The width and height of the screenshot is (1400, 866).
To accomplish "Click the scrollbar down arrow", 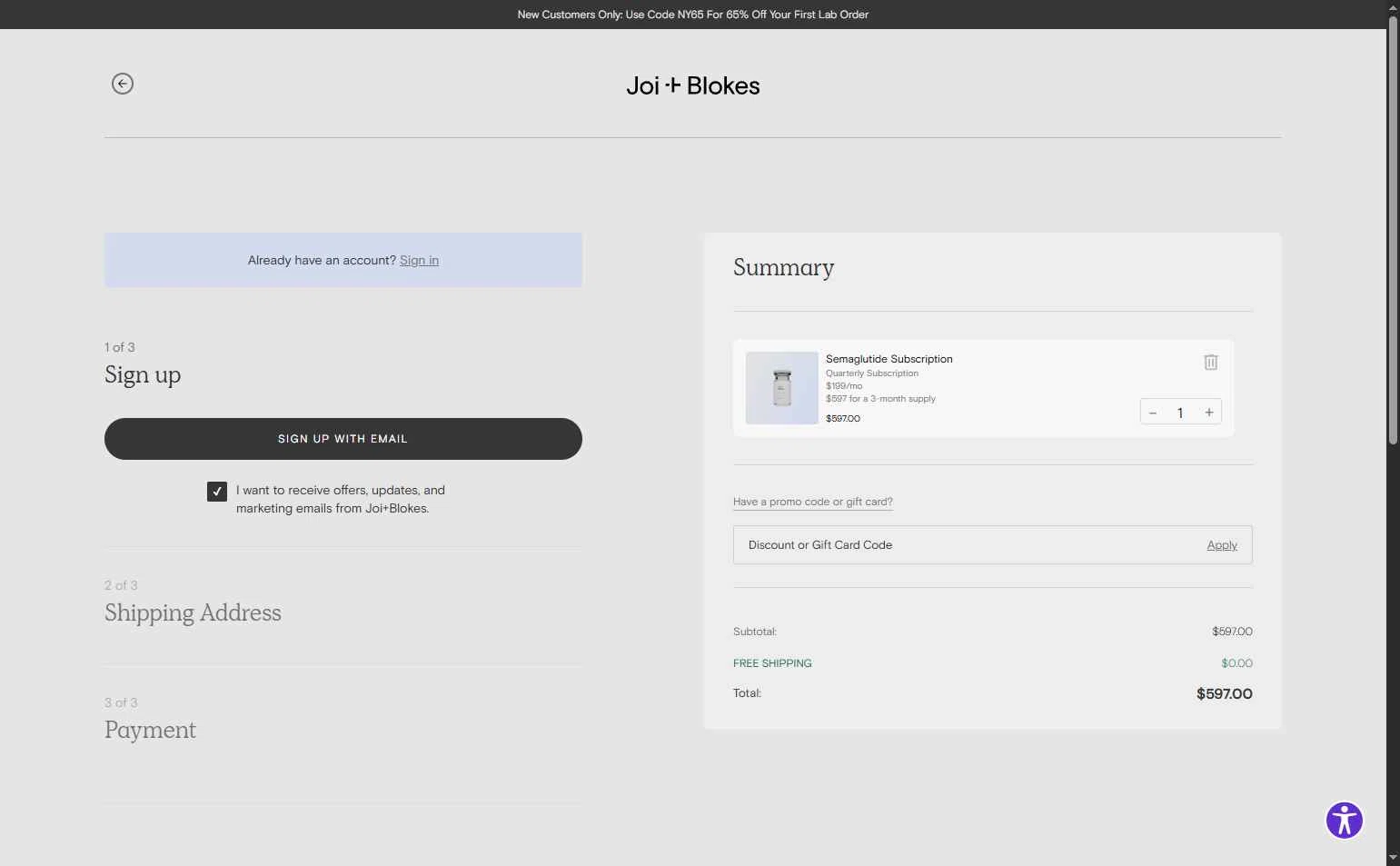I will click(1393, 857).
